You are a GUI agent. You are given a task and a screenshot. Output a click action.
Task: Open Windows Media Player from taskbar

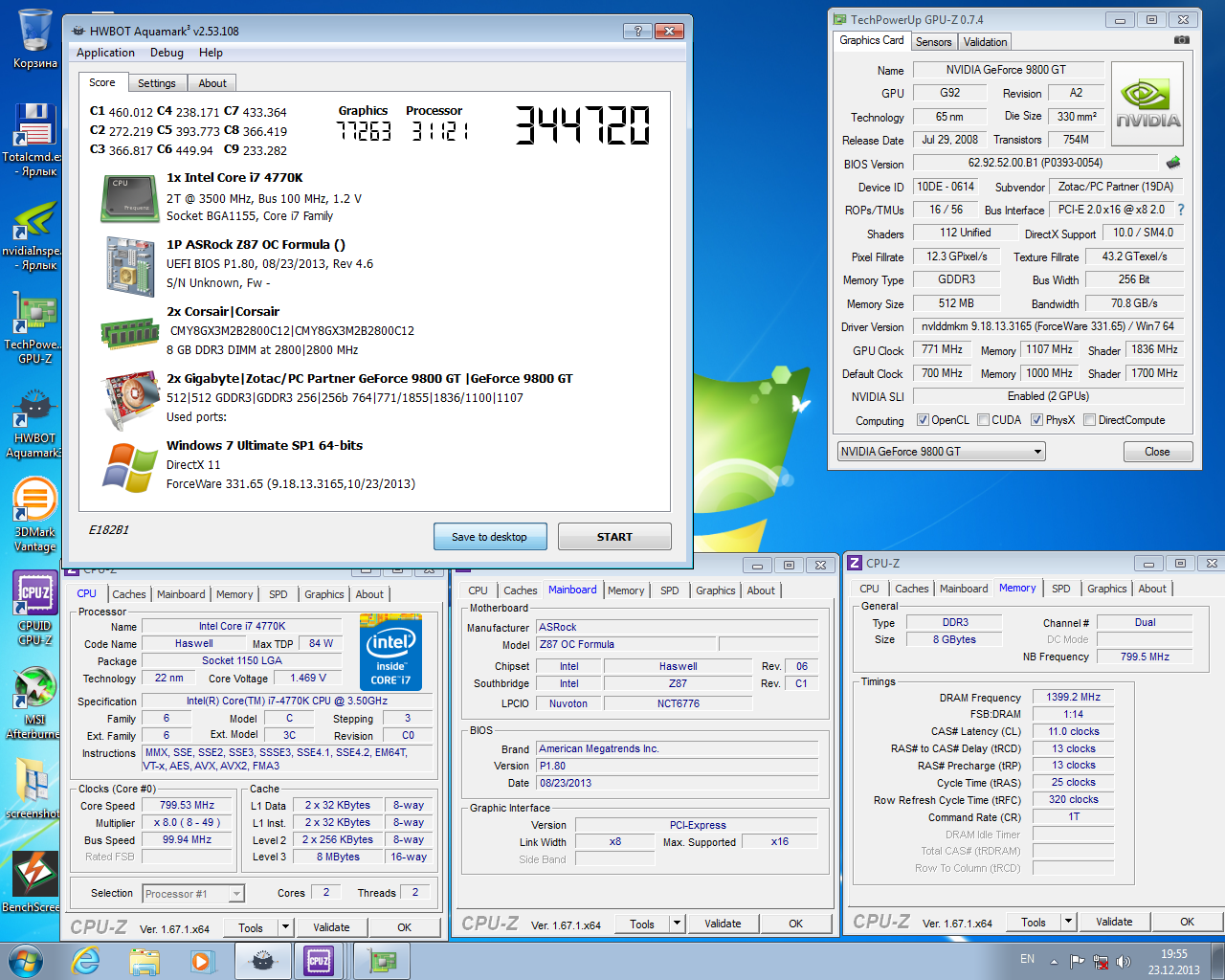(201, 961)
